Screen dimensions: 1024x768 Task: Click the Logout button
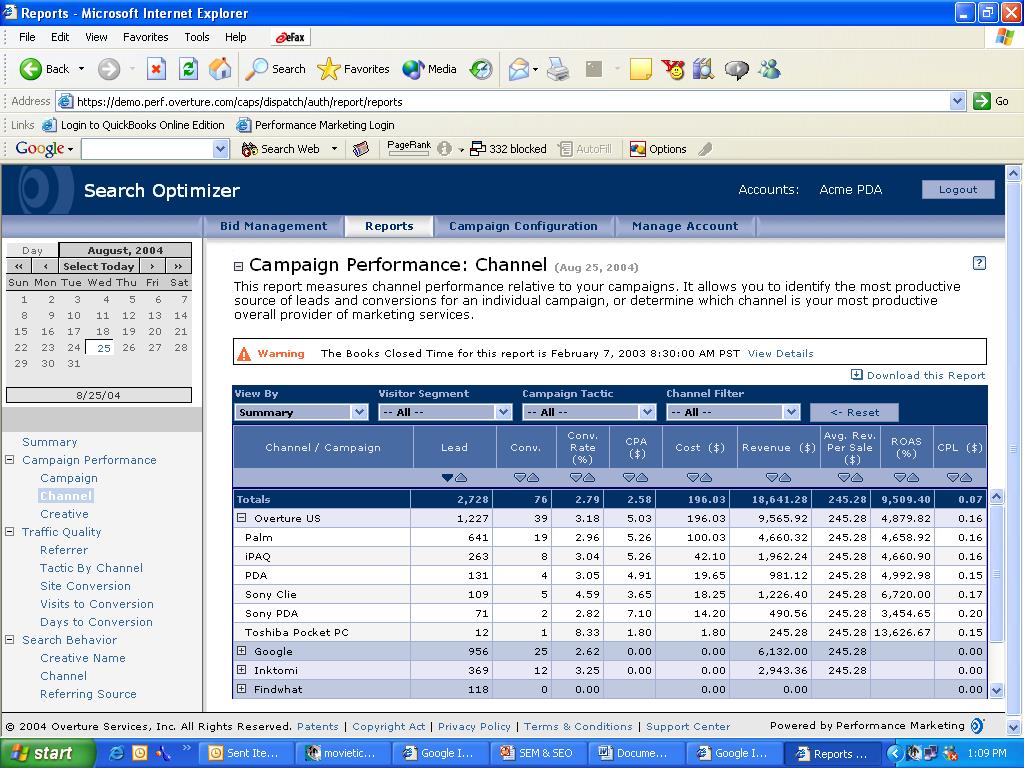(958, 189)
